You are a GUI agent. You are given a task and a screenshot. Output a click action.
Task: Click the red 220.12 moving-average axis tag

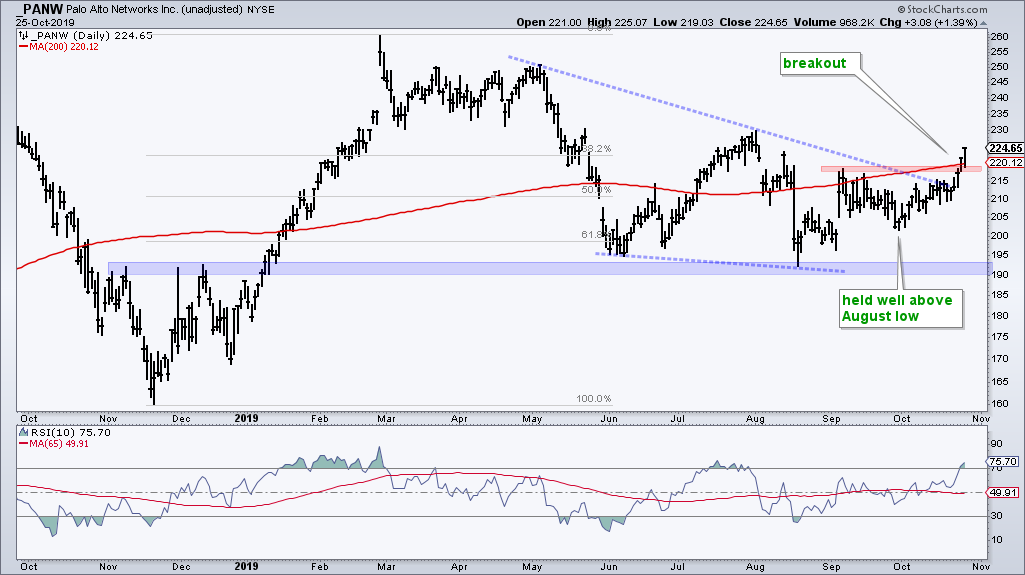click(x=1006, y=163)
